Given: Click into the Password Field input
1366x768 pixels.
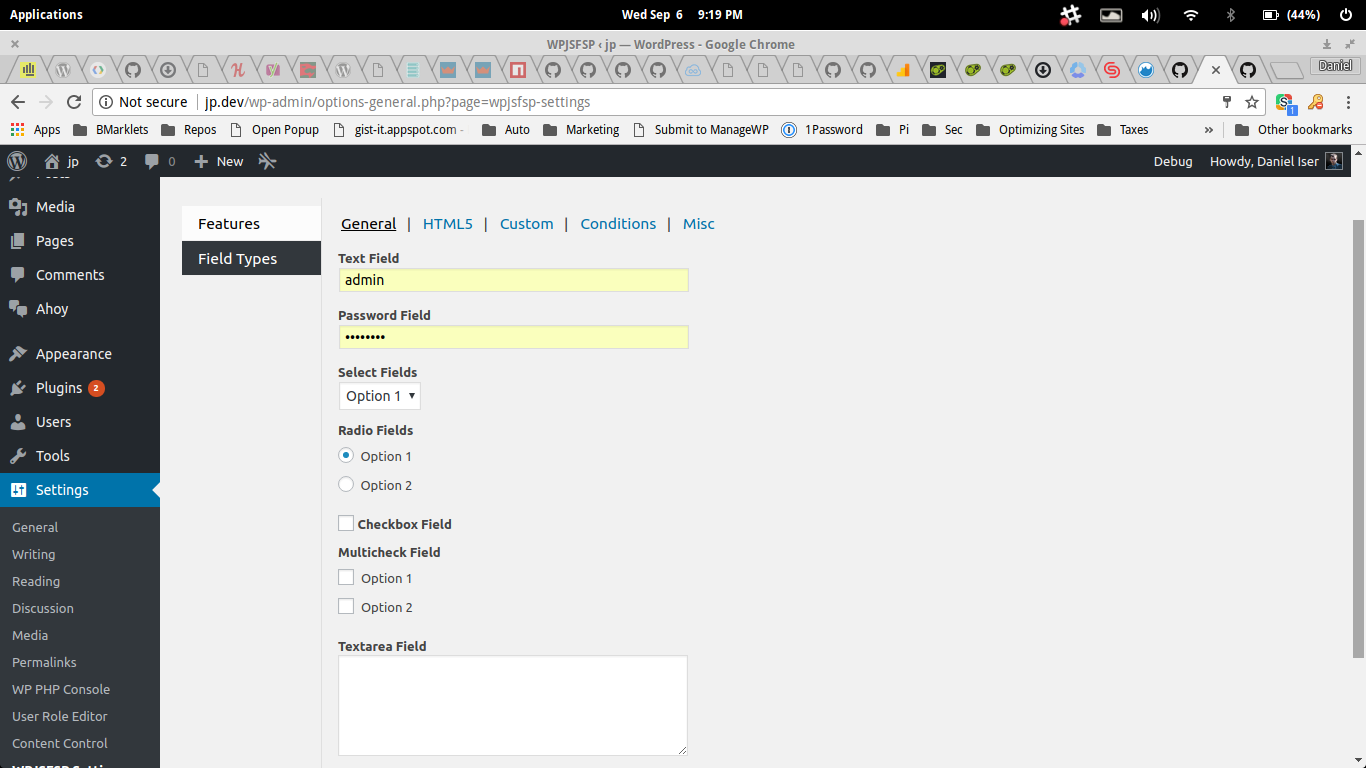Looking at the screenshot, I should pos(514,337).
